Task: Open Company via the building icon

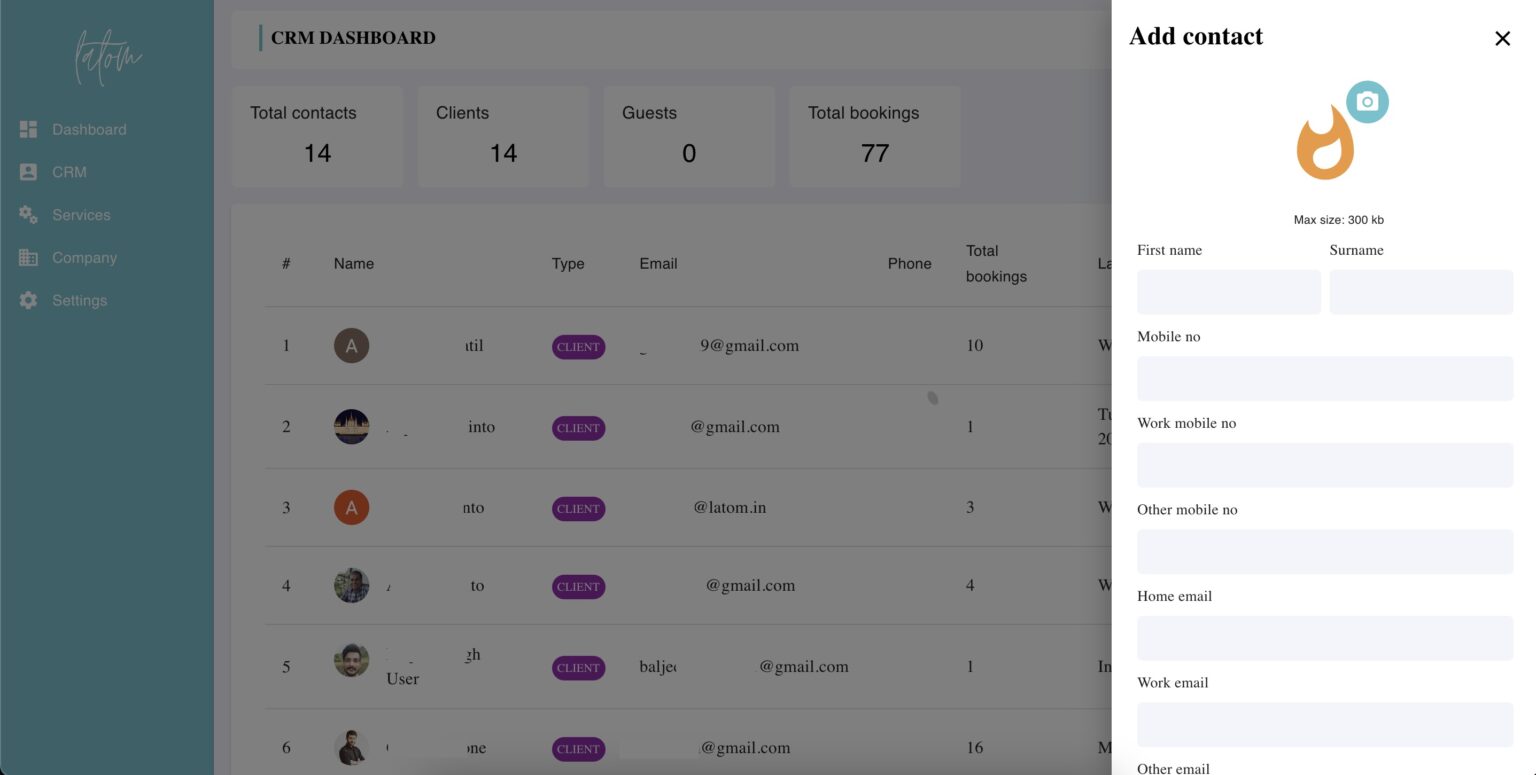Action: pos(26,257)
